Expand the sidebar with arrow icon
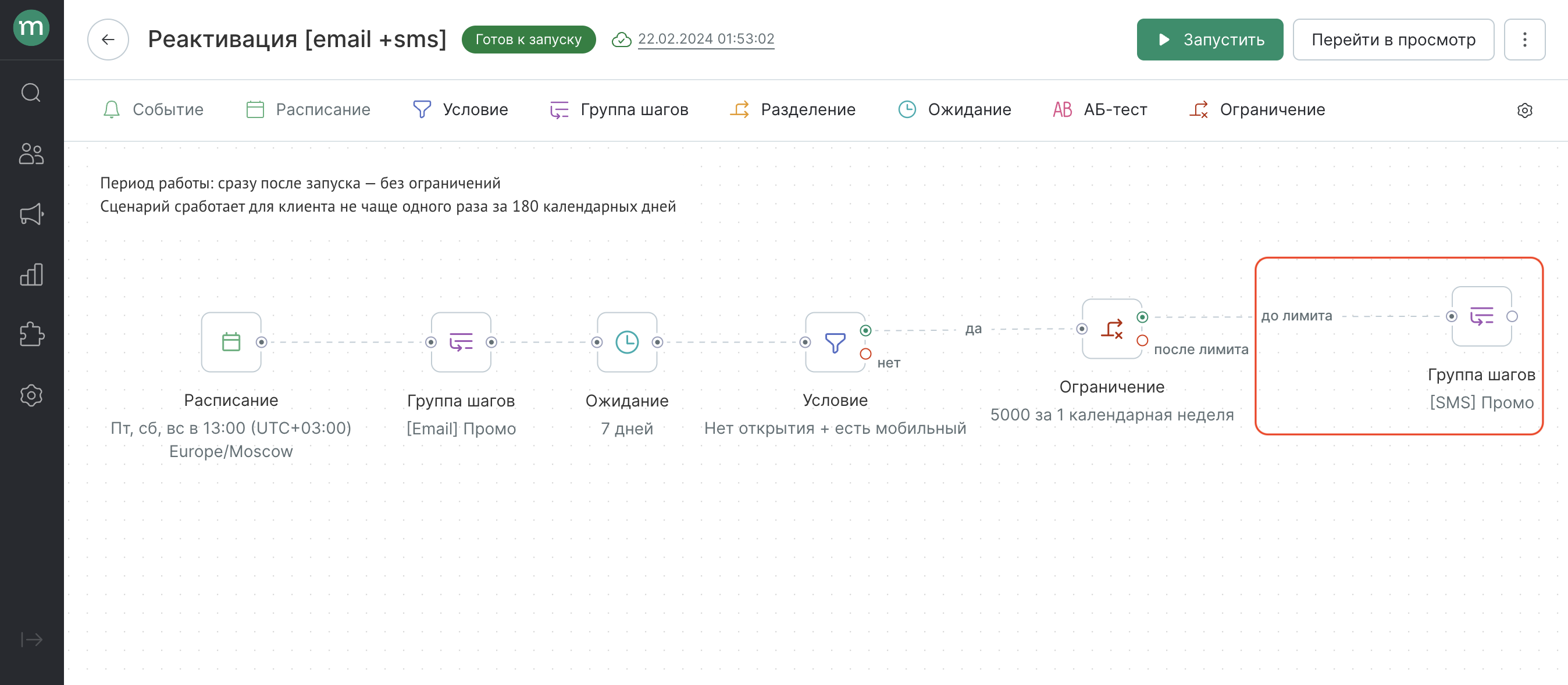1568x685 pixels. tap(31, 640)
